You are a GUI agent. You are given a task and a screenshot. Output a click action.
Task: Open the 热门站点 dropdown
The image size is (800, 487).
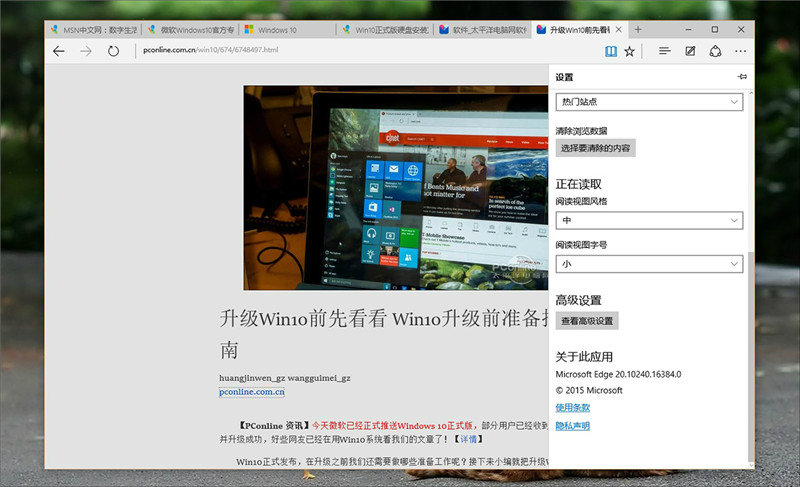point(649,102)
